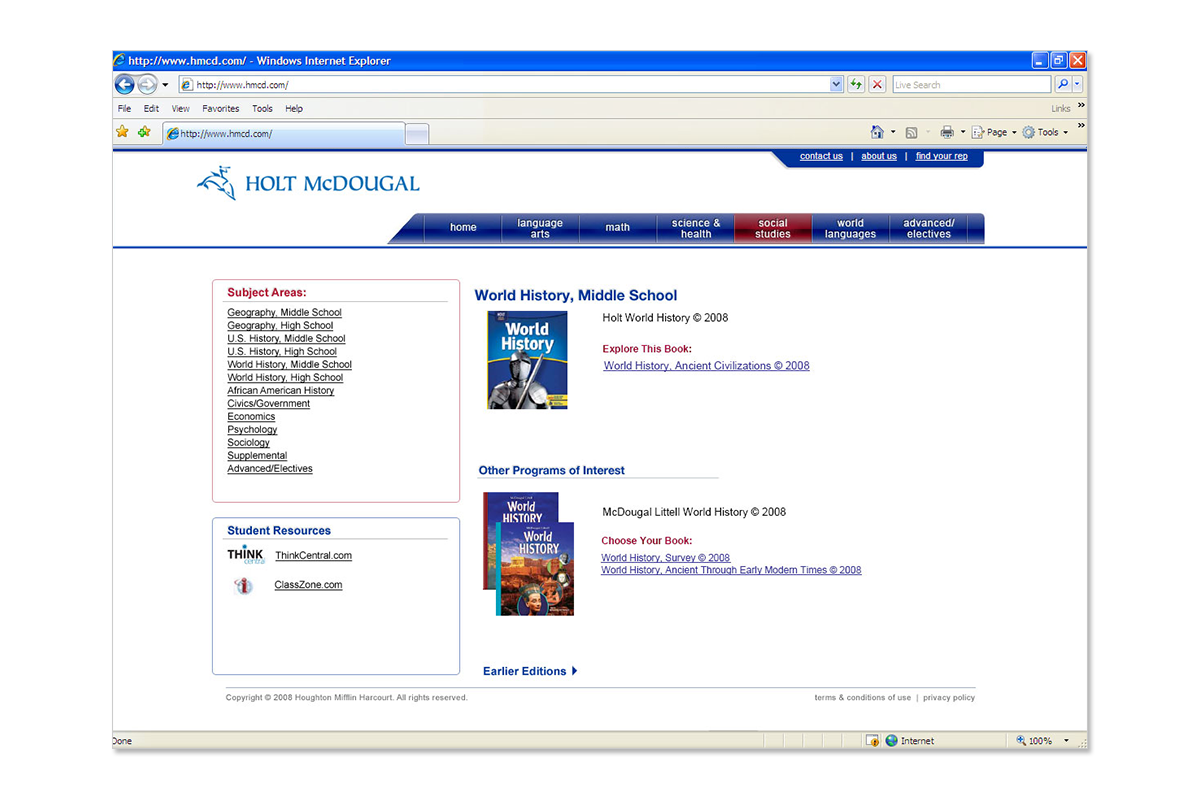Open the search provider options dropdown
This screenshot has height=800, width=1200.
(1077, 85)
